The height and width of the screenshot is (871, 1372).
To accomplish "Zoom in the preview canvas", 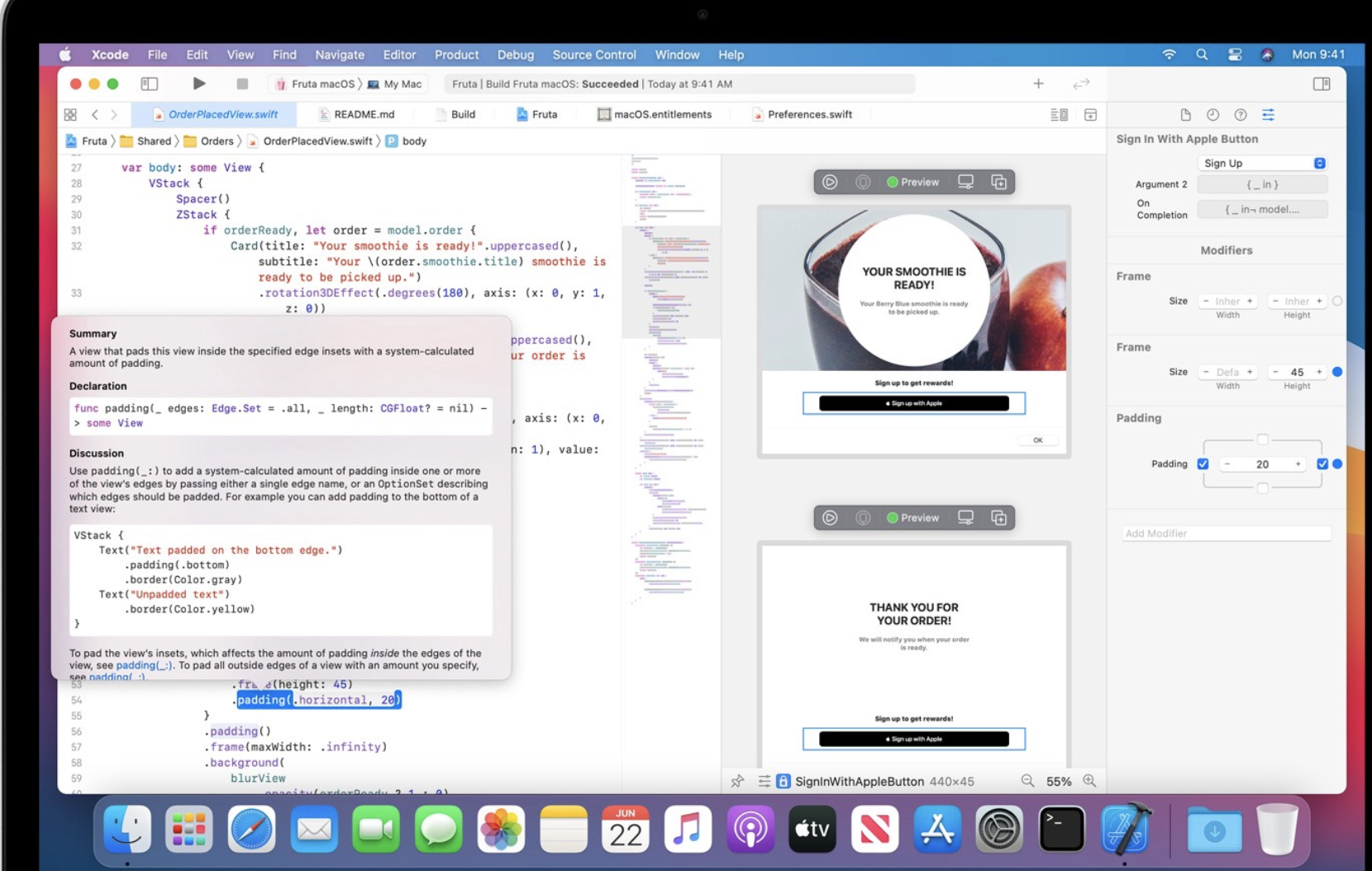I will click(1089, 781).
